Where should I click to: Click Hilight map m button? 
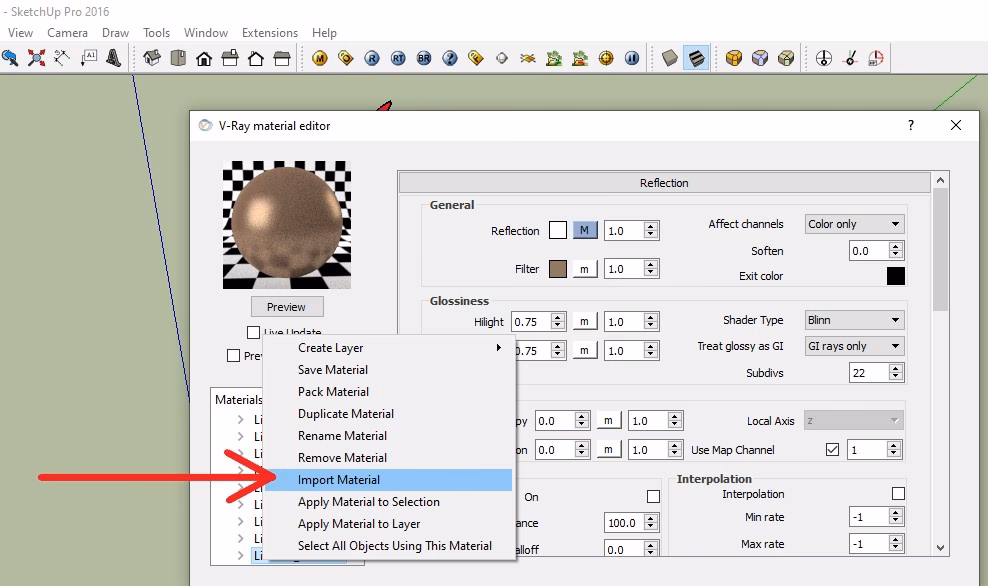(585, 322)
